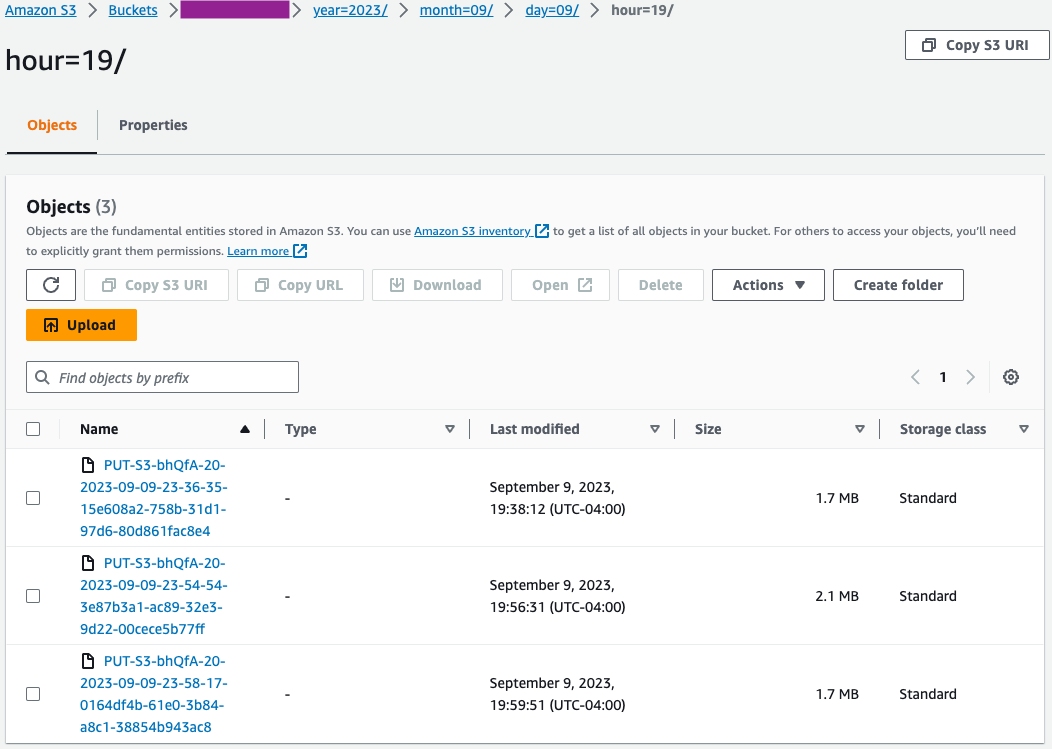Click the external link icon after Amazon S3 inventory
Image resolution: width=1052 pixels, height=749 pixels.
click(x=542, y=231)
